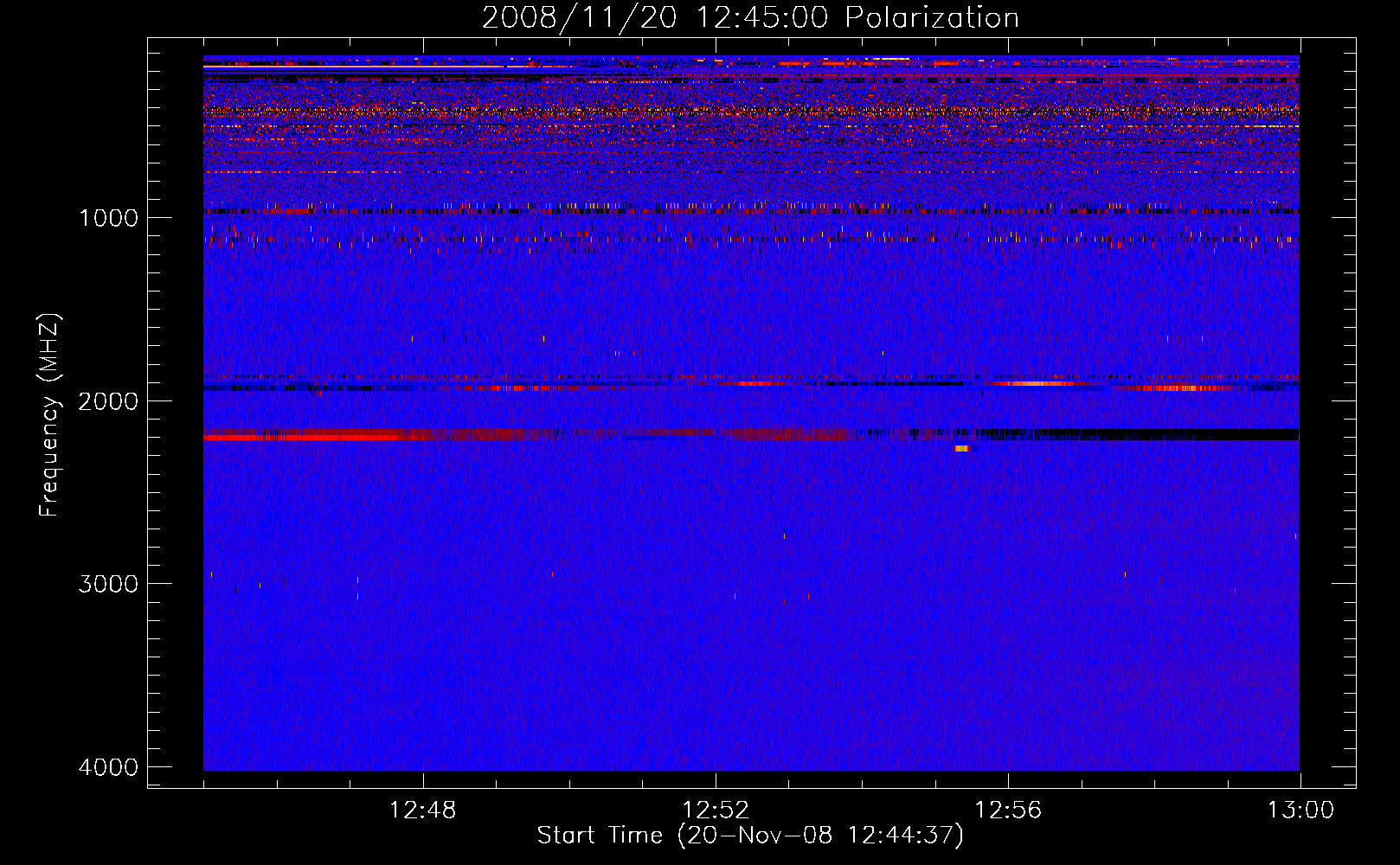Click the 4000 frequency tick label
The image size is (1400, 865).
click(108, 767)
